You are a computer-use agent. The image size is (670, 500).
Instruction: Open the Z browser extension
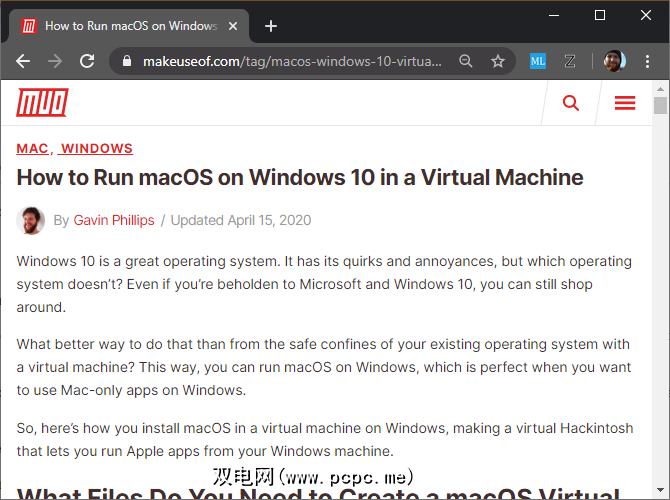point(570,61)
